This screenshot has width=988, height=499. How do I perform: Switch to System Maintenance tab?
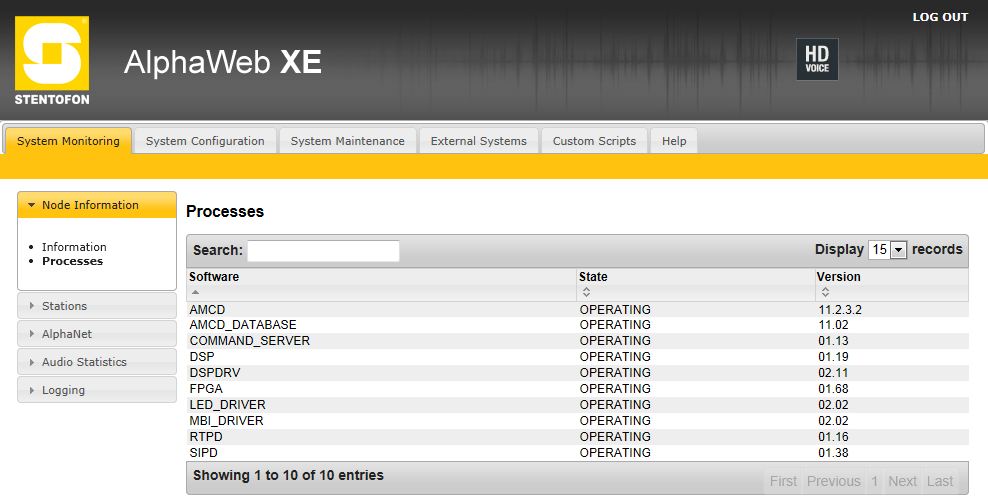click(x=347, y=141)
